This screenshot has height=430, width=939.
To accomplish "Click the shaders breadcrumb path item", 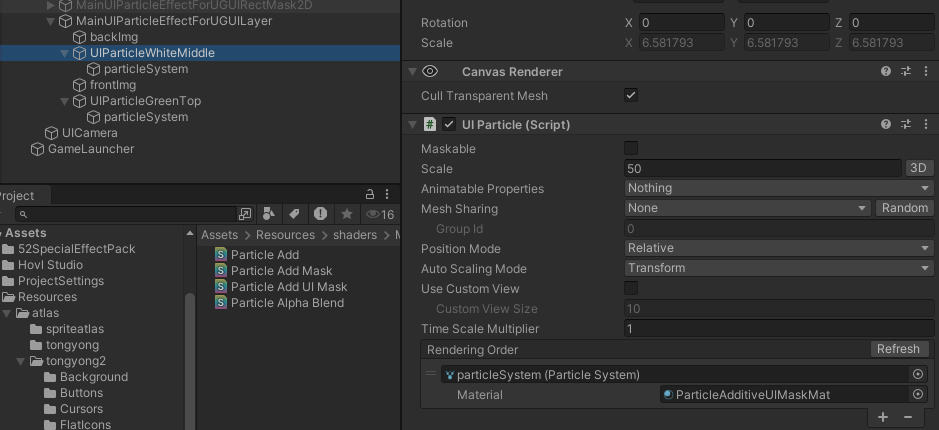I will [x=355, y=235].
